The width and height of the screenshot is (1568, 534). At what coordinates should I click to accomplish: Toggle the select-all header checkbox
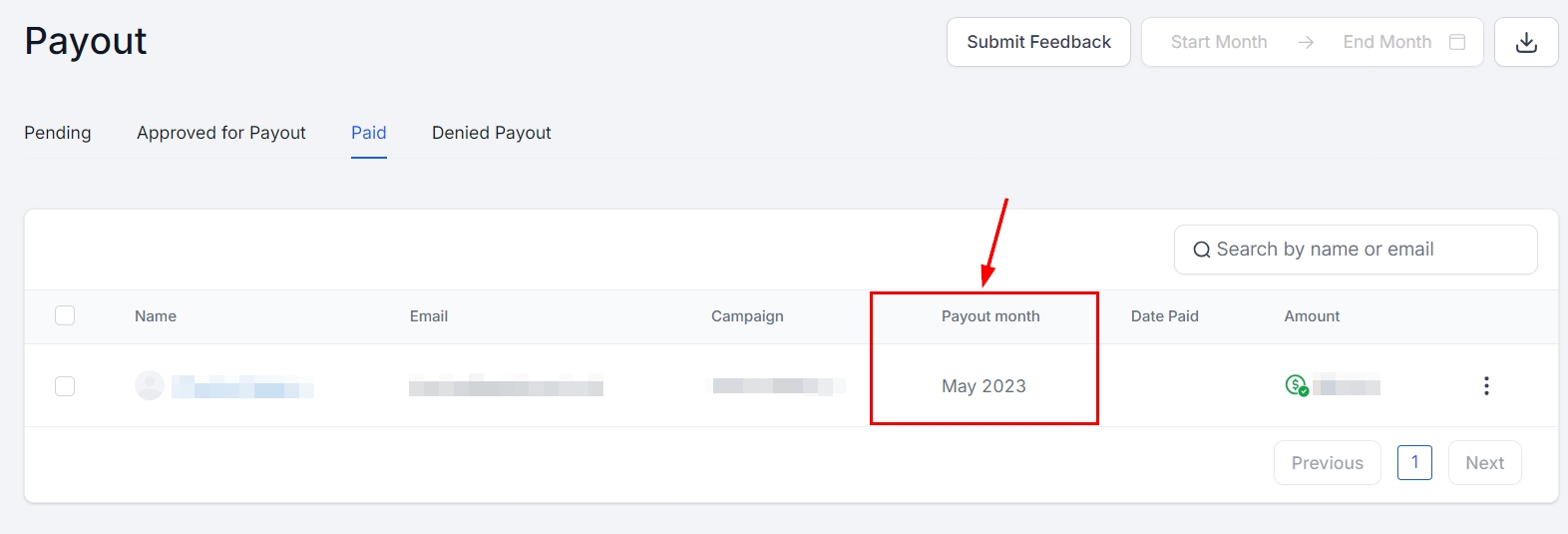coord(65,316)
